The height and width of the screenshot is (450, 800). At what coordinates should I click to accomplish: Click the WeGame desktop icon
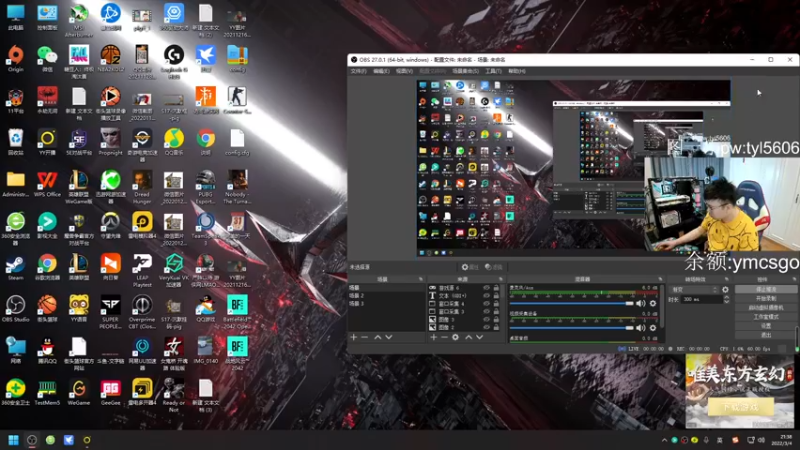(79, 392)
